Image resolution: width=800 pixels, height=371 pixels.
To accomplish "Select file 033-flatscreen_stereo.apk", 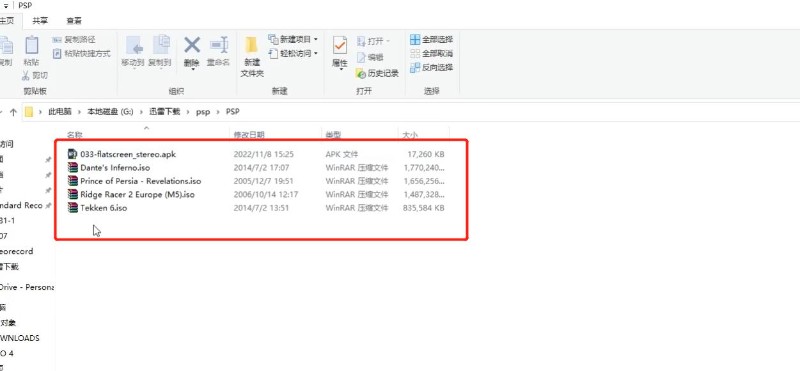I will point(128,154).
